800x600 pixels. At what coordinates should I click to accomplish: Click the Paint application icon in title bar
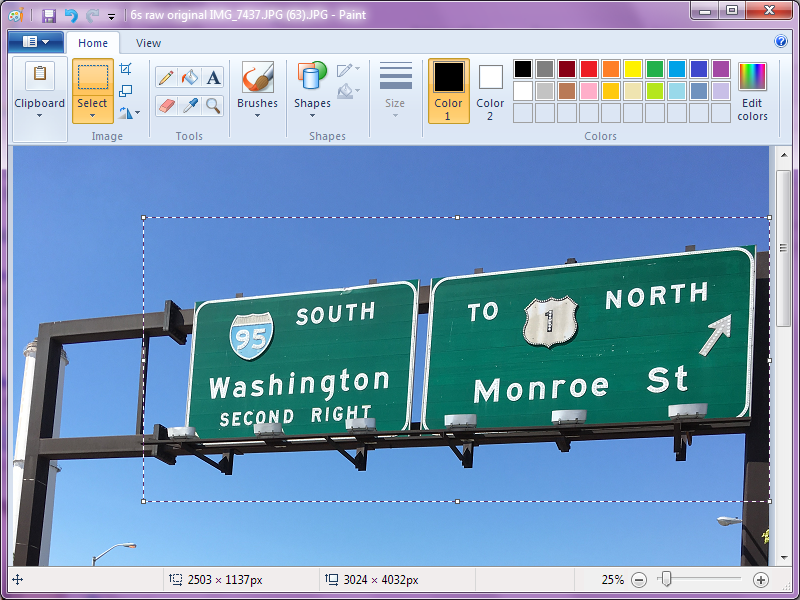click(16, 15)
